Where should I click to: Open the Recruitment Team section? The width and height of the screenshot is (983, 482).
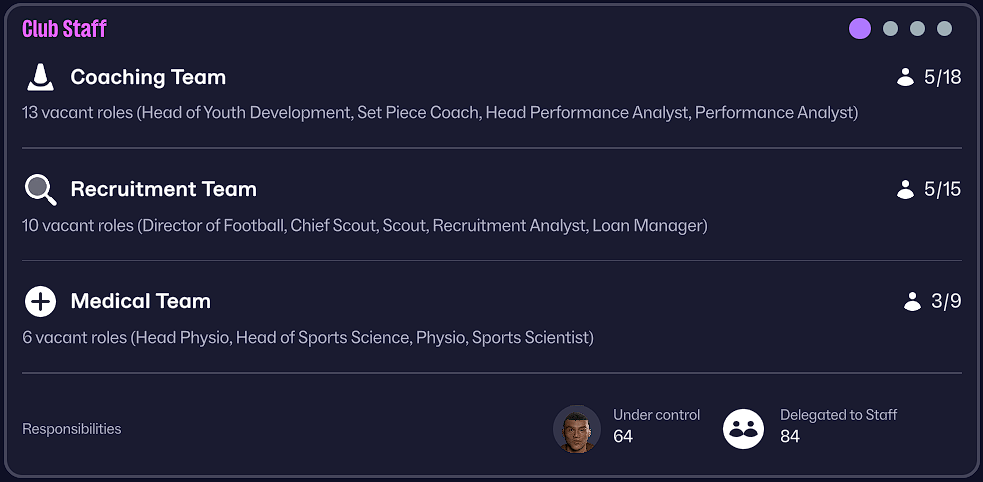[x=163, y=189]
